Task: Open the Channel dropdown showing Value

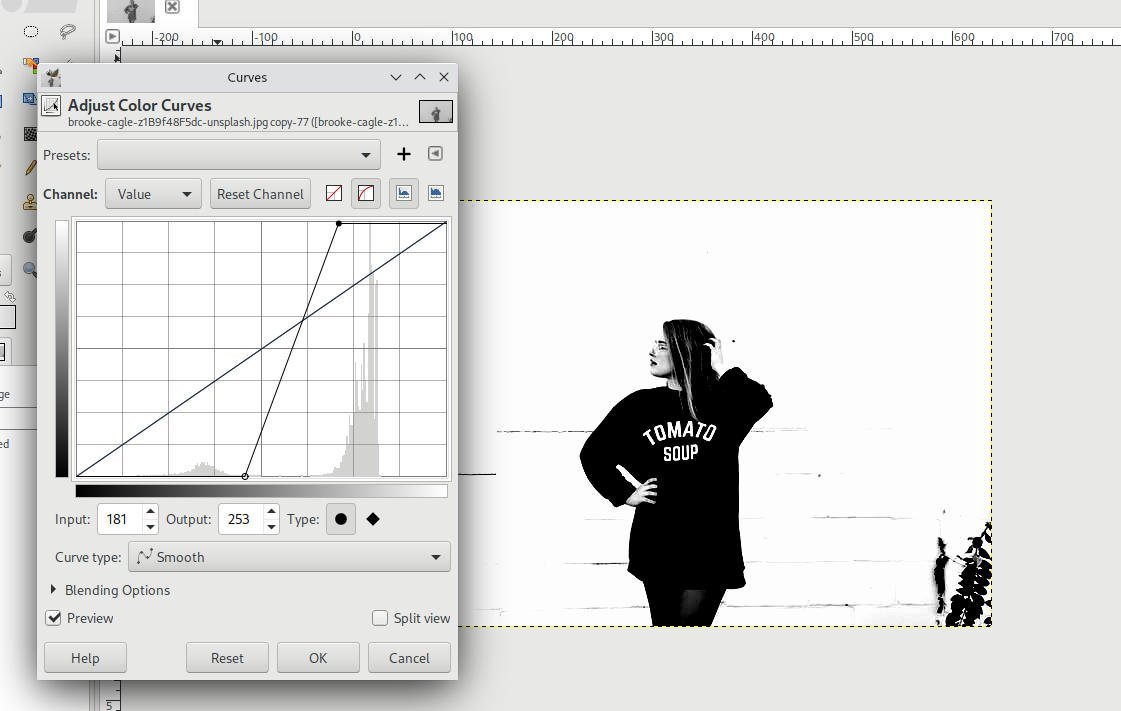Action: (153, 194)
